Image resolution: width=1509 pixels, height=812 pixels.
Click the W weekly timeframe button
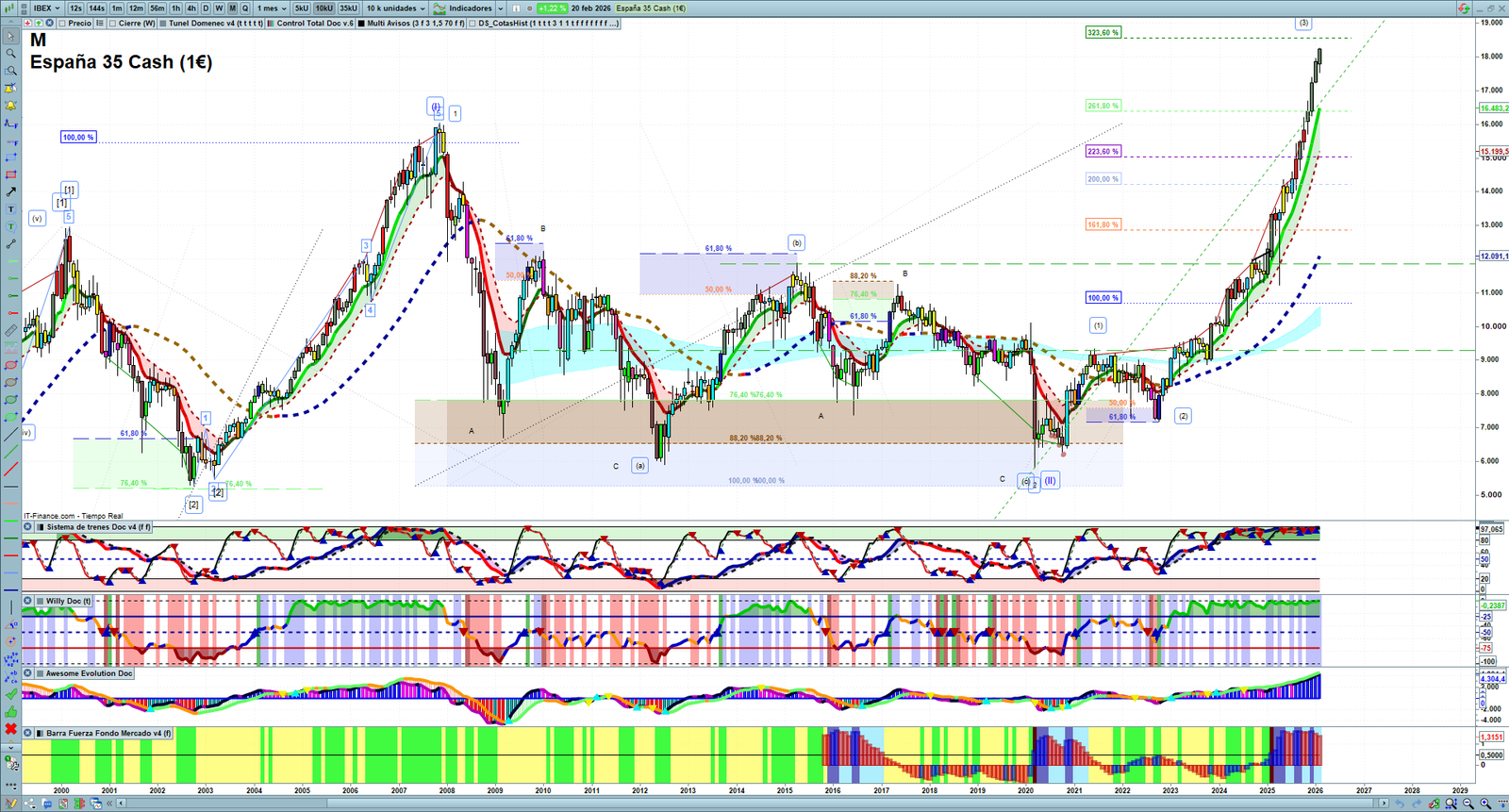[219, 8]
